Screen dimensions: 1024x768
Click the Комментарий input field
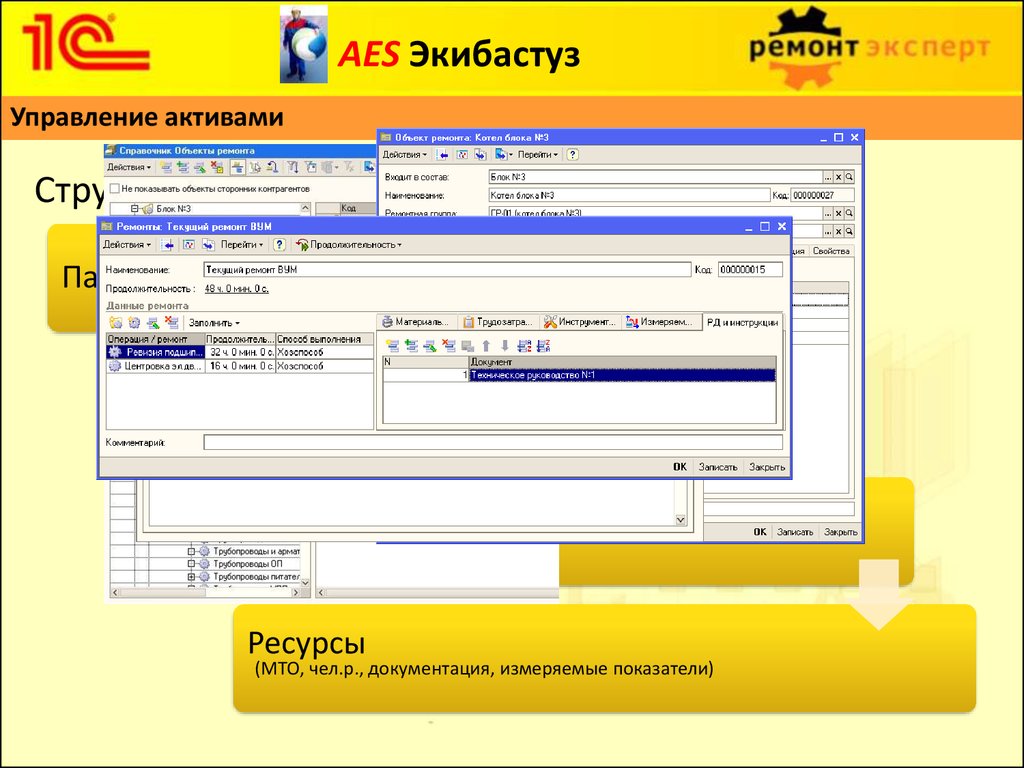pyautogui.click(x=493, y=443)
